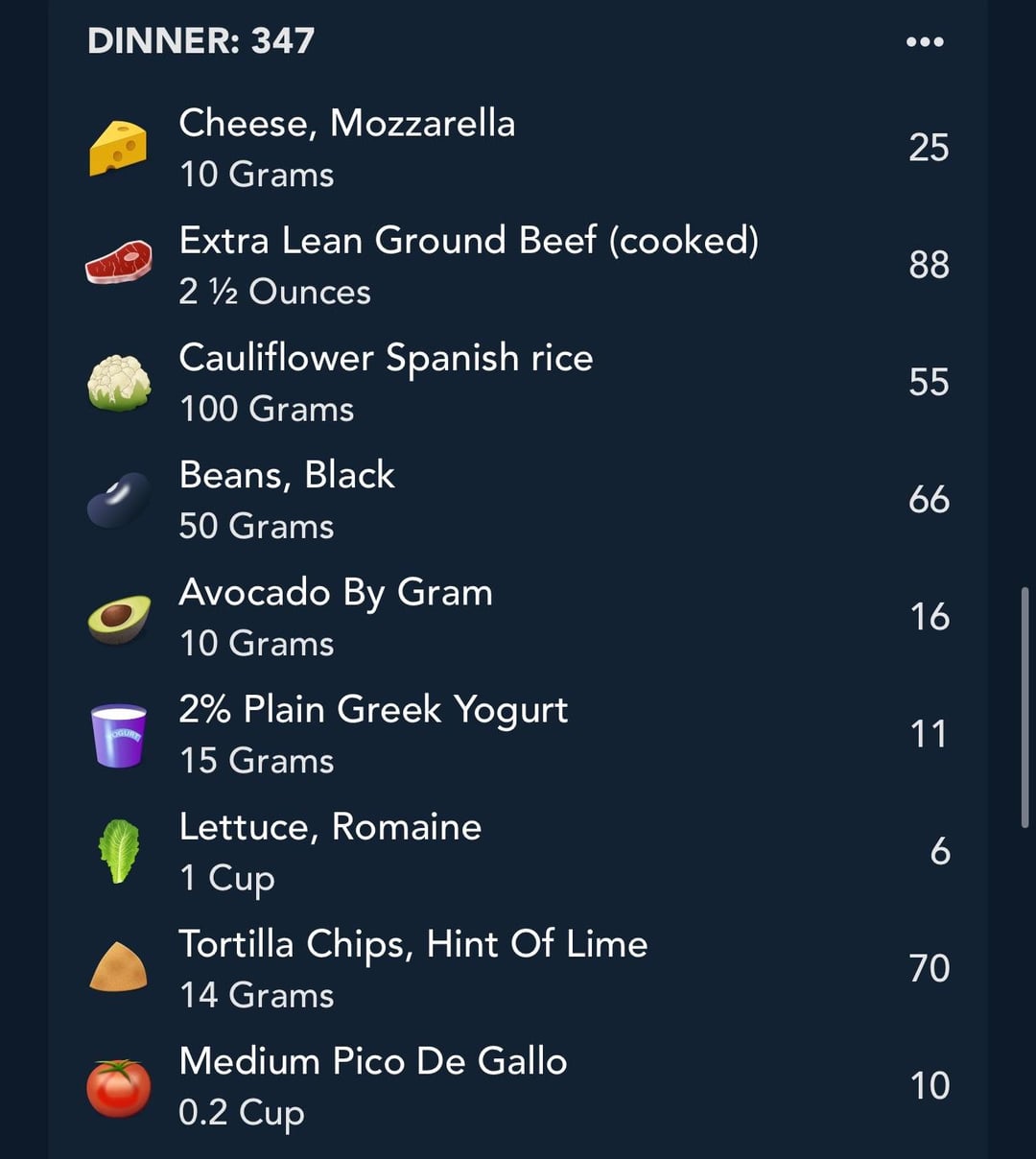
Task: Open 2% Plain Greek Yogurt entry
Action: pyautogui.click(x=518, y=734)
